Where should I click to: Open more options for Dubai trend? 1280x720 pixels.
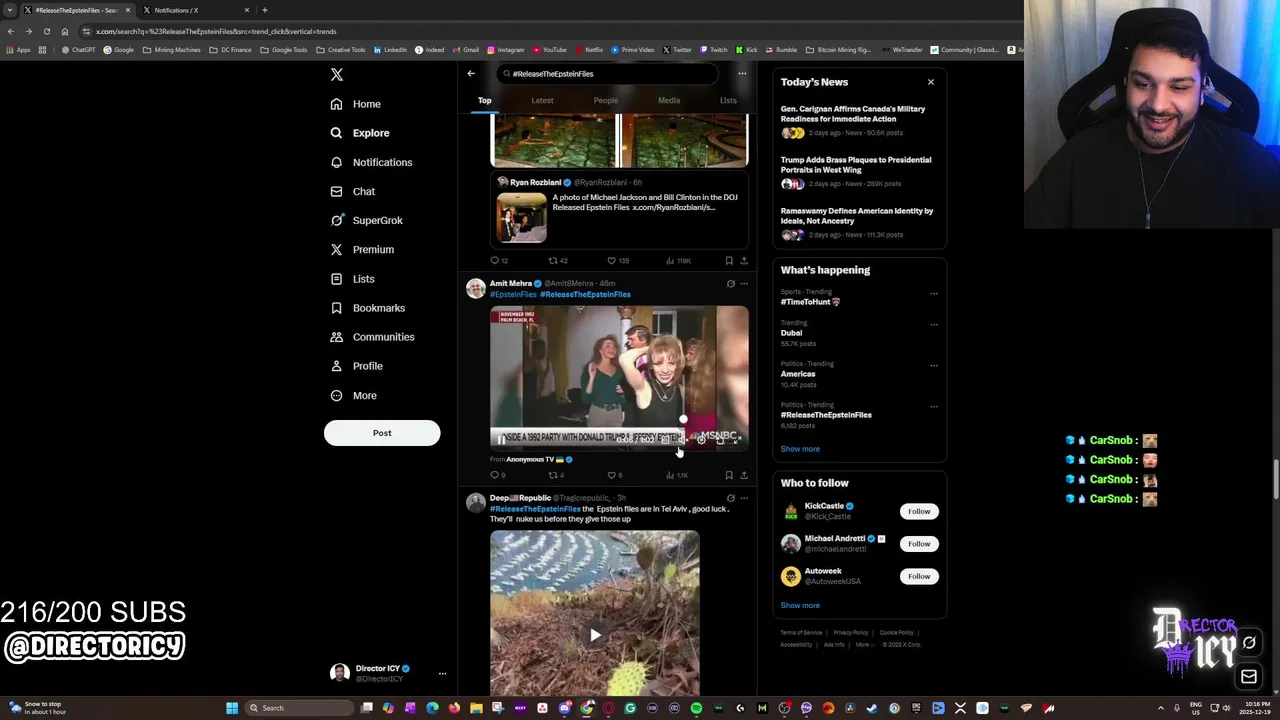(x=934, y=324)
